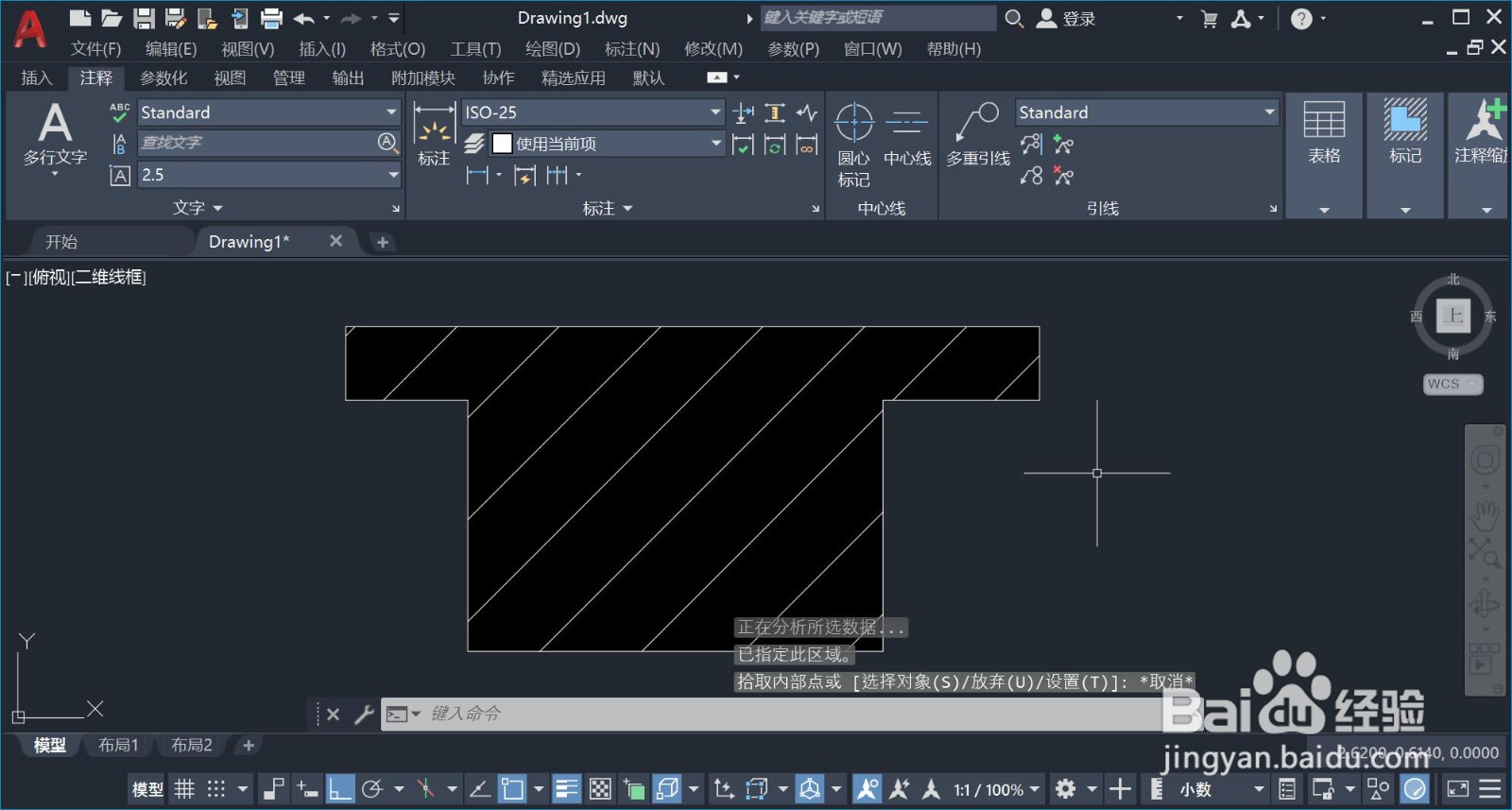Click the [俯视] viewport view control label
1512x810 pixels.
point(50,277)
